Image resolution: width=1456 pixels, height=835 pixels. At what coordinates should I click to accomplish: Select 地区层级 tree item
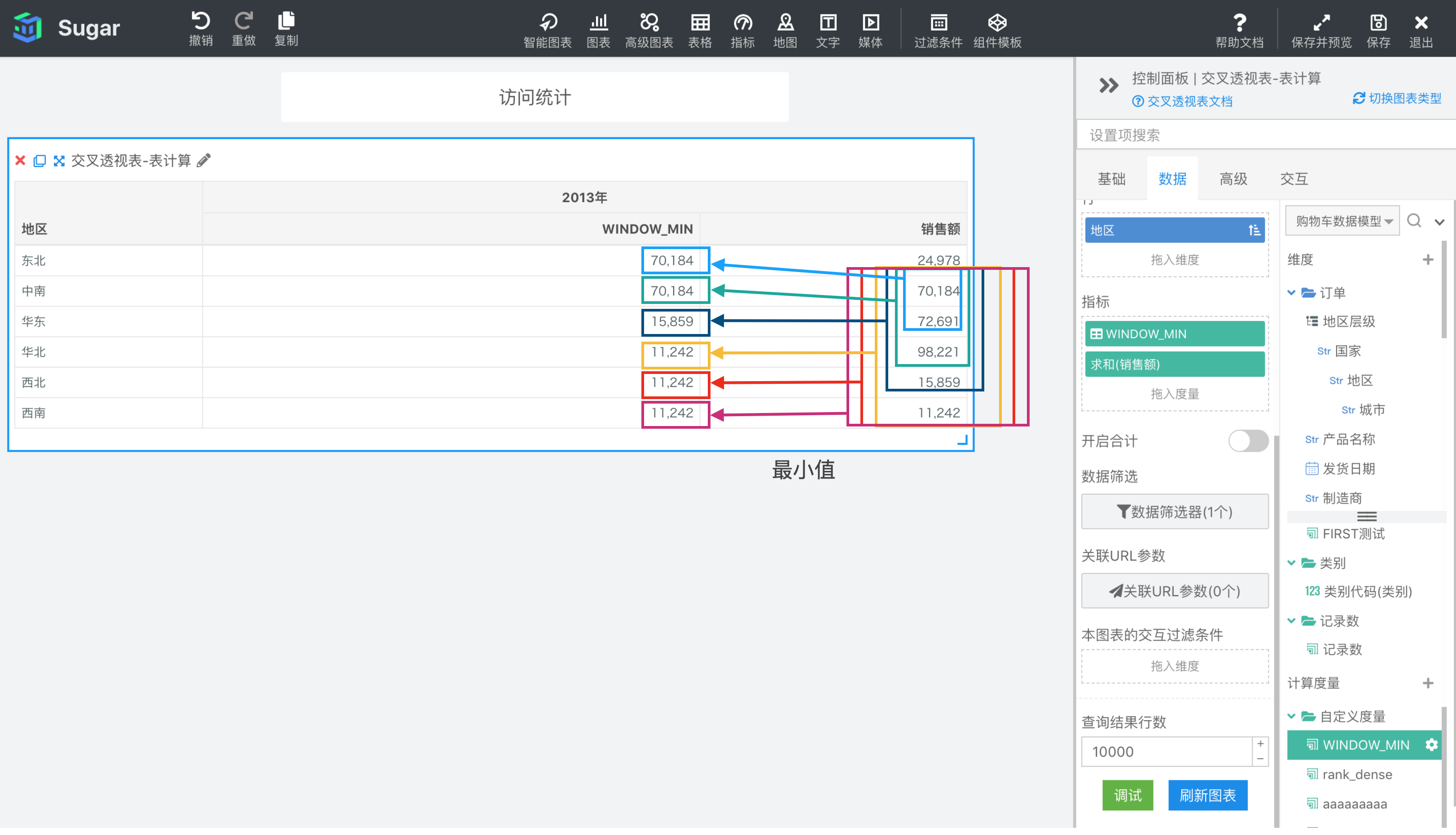coord(1340,321)
